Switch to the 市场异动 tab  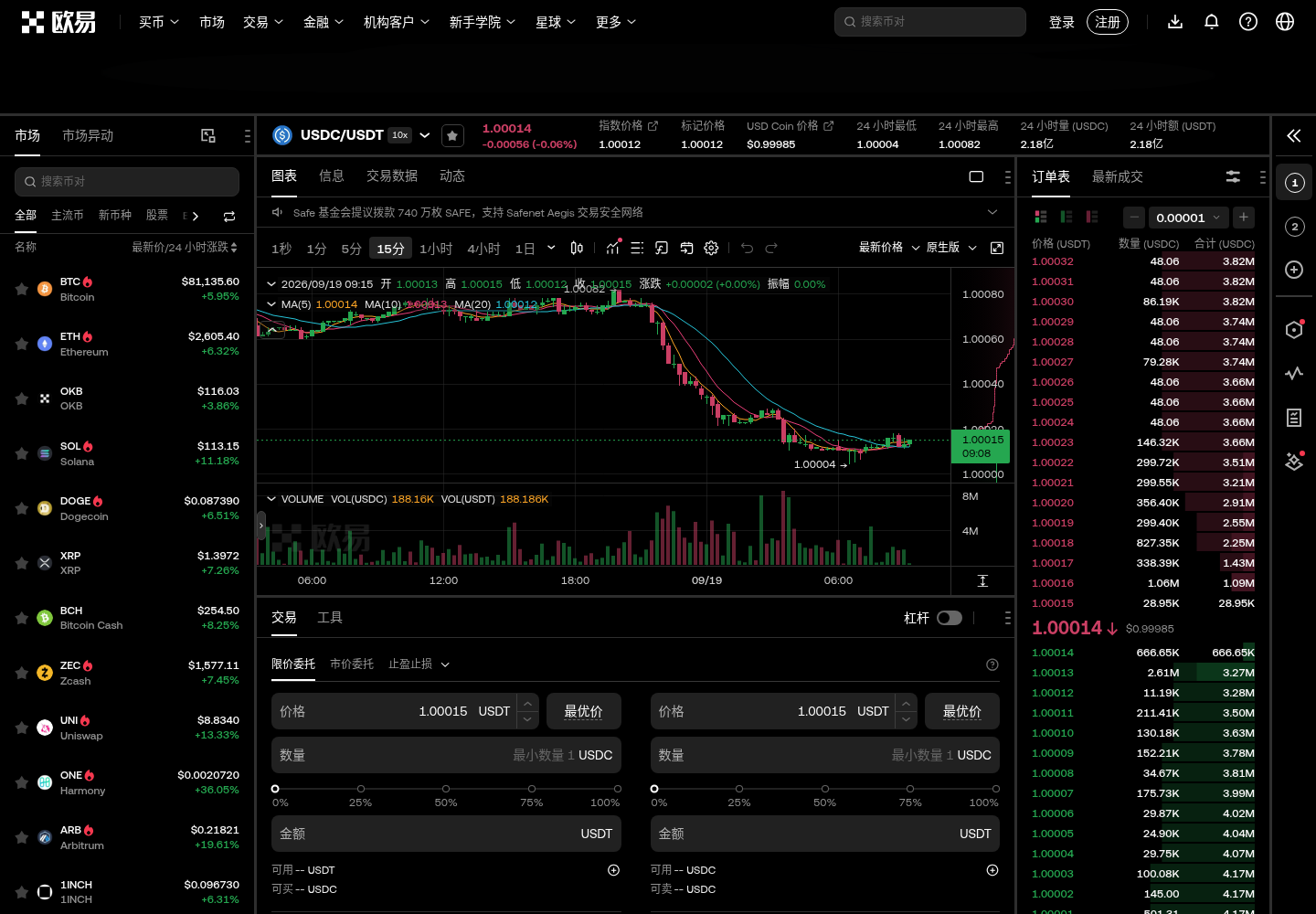[88, 135]
